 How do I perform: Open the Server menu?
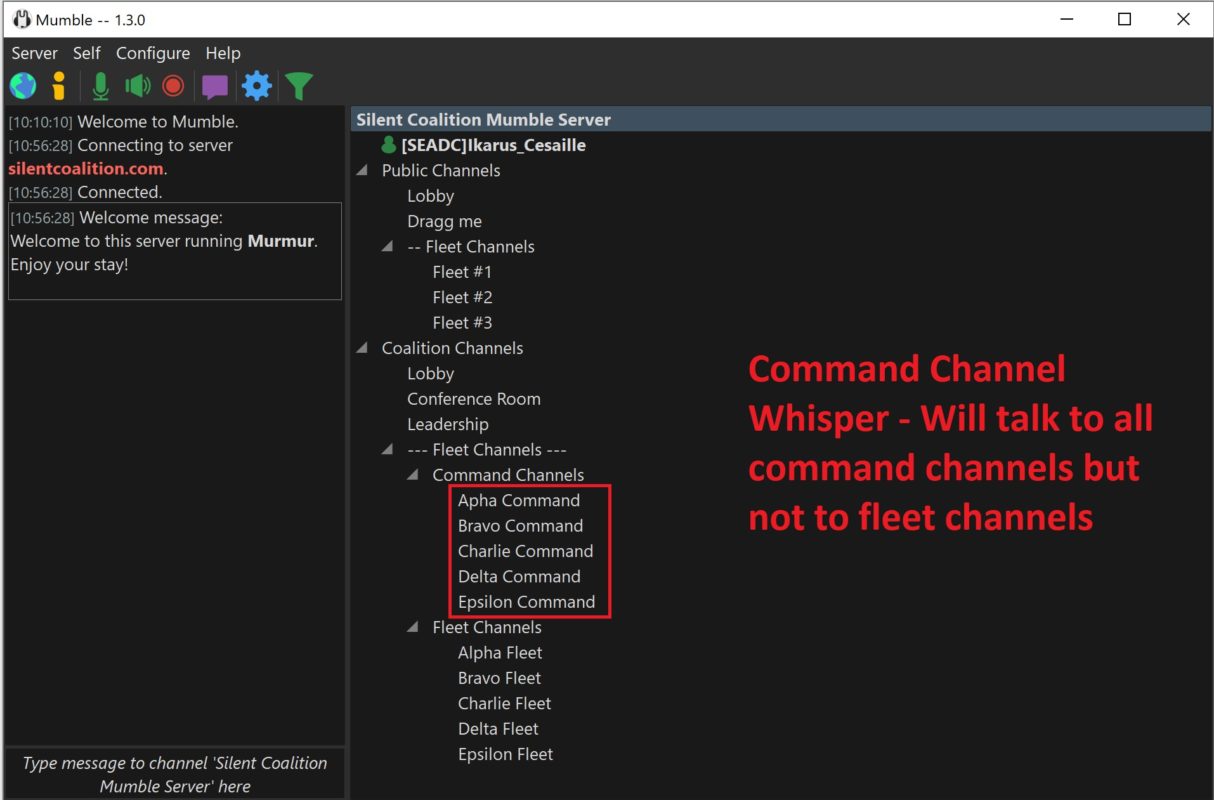coord(34,53)
